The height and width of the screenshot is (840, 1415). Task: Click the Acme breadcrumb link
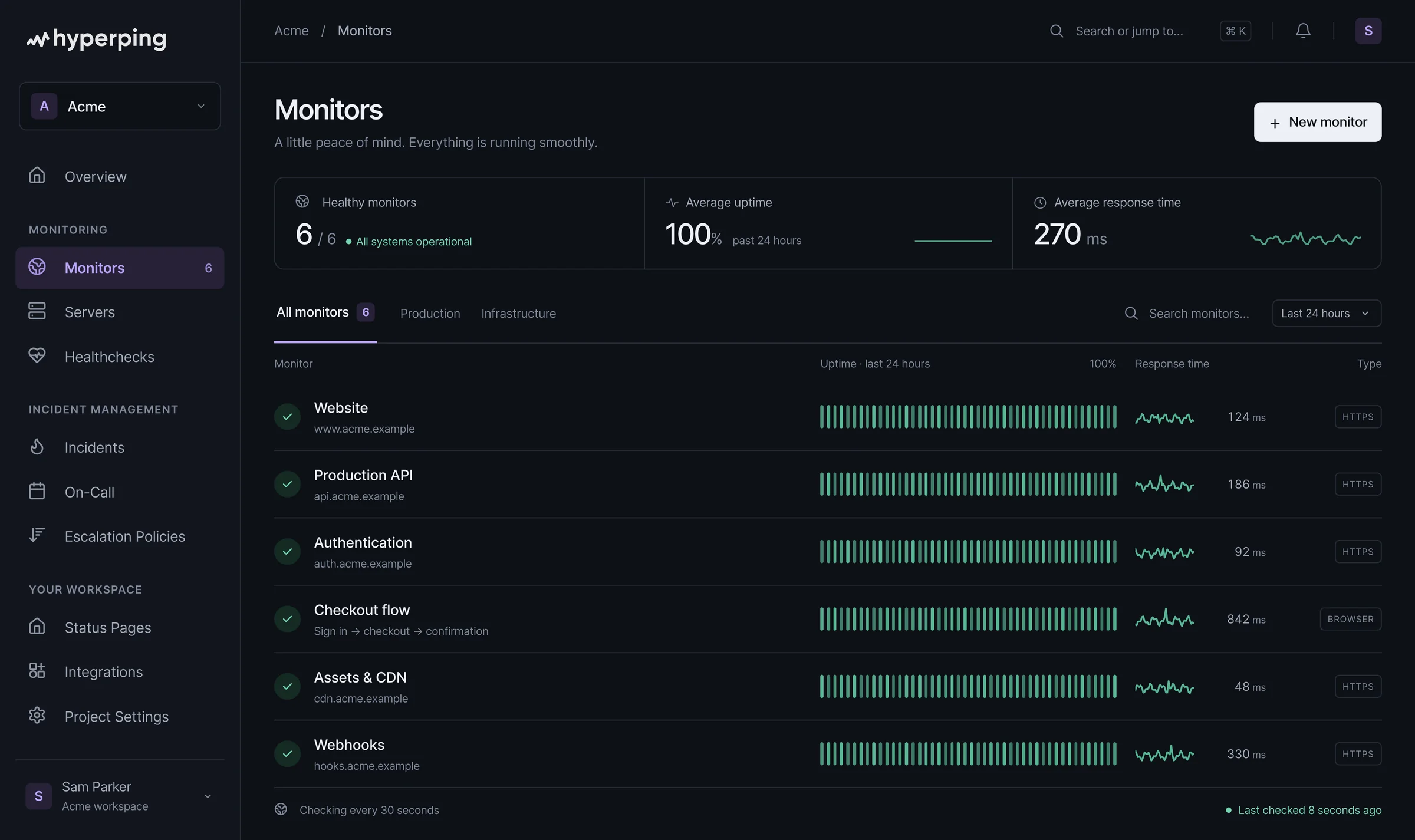(291, 31)
